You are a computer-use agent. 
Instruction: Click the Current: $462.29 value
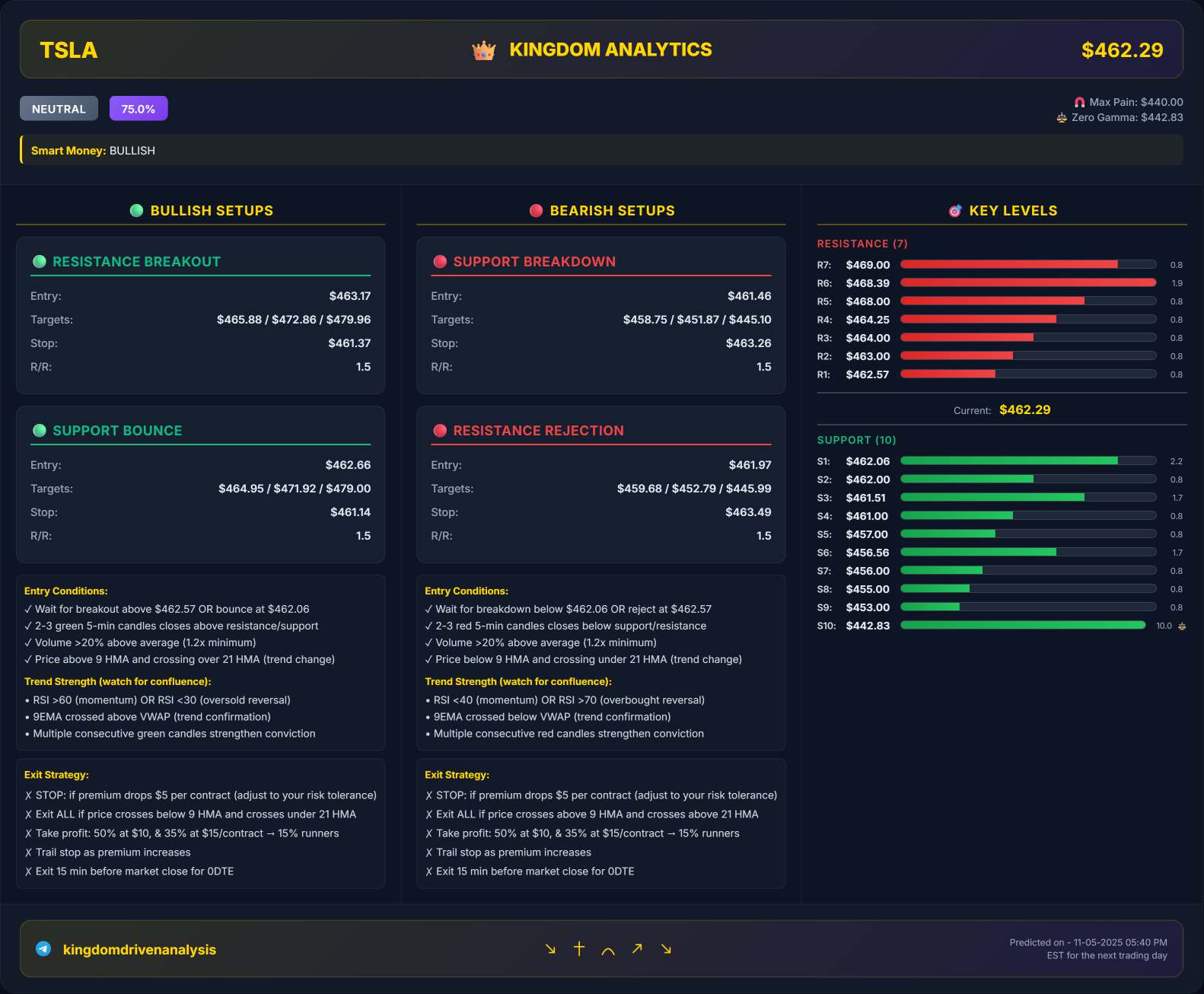point(1024,409)
